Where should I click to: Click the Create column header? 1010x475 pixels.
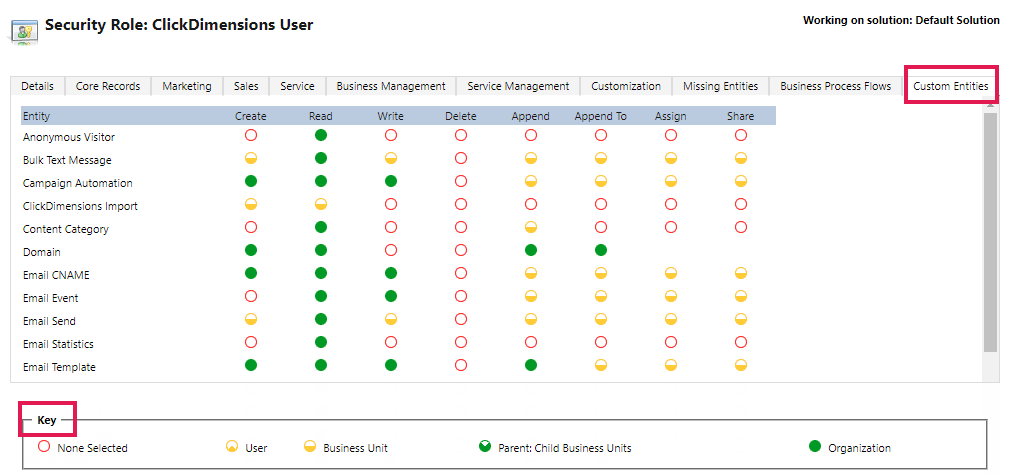coord(251,116)
